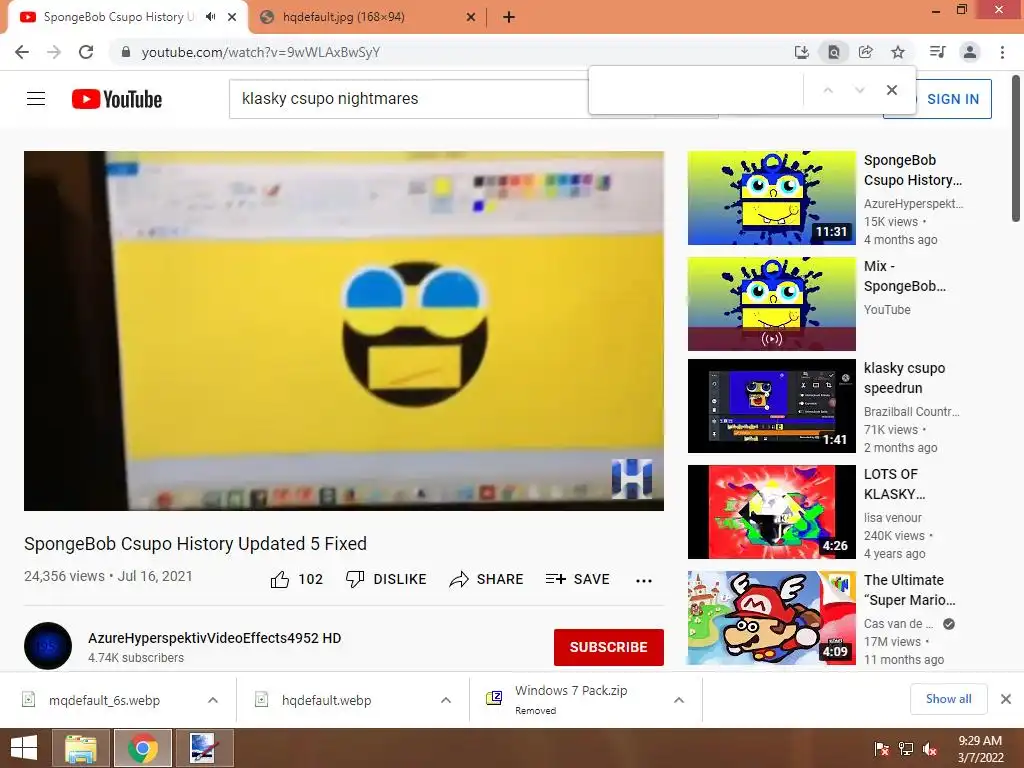Go to next find result arrow
1024x768 pixels.
click(x=859, y=90)
